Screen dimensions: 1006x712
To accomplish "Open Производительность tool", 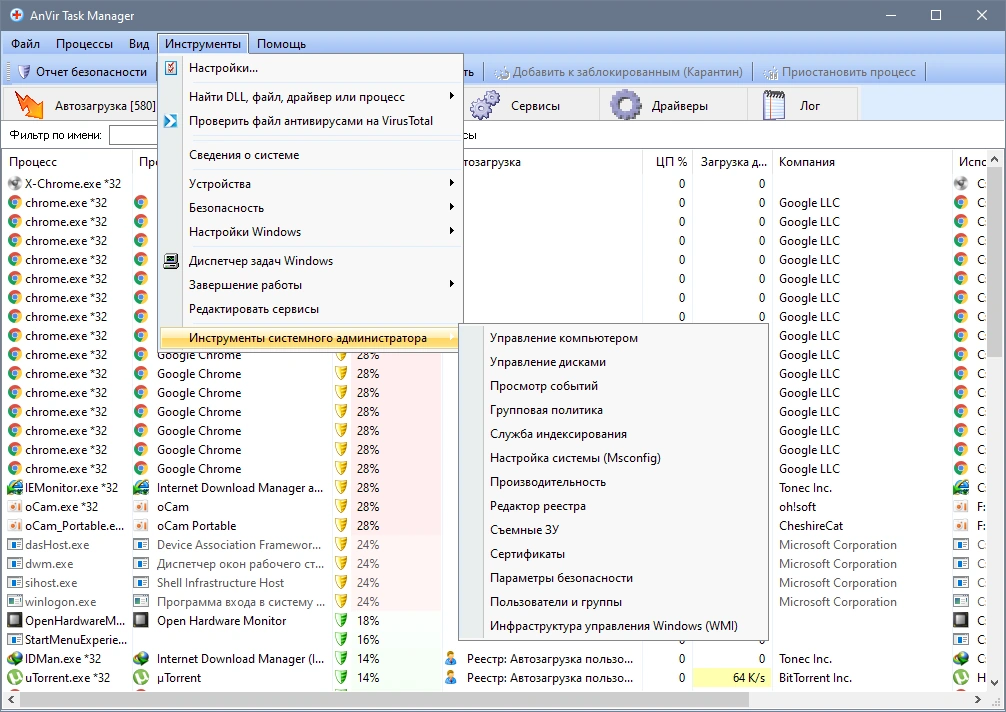I will [x=547, y=482].
